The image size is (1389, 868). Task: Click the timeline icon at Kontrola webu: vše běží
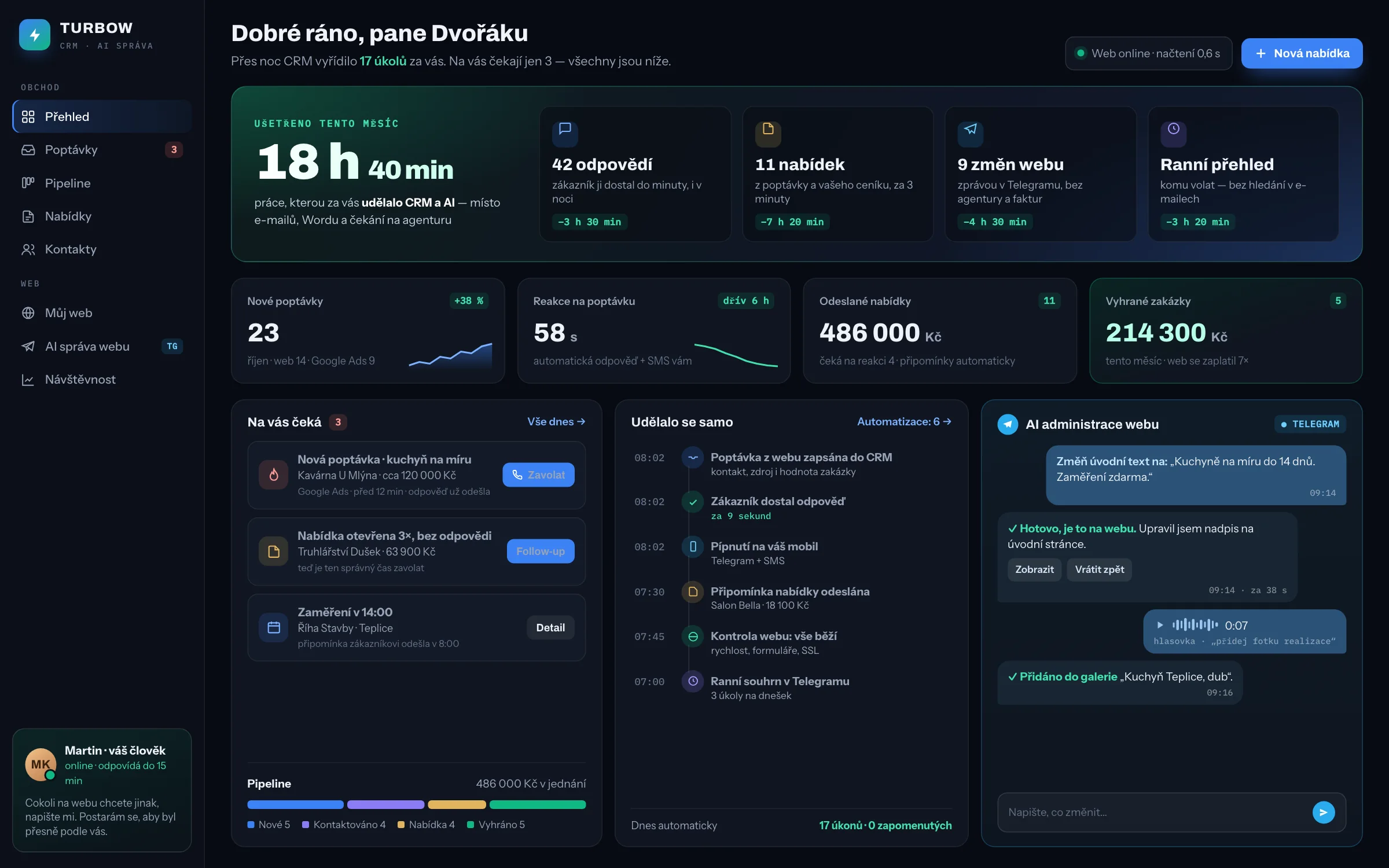coord(693,637)
